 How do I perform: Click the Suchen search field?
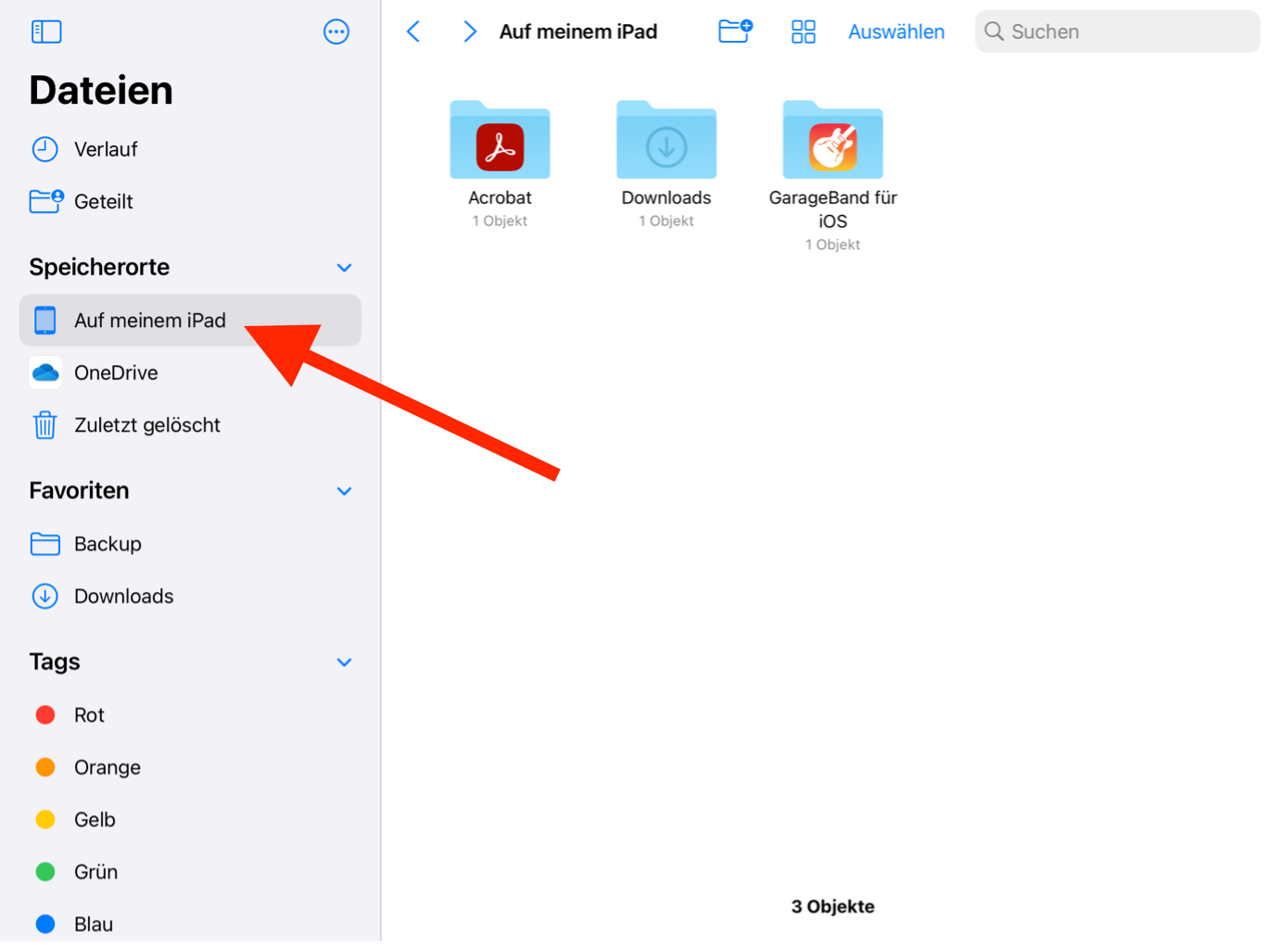[1118, 31]
